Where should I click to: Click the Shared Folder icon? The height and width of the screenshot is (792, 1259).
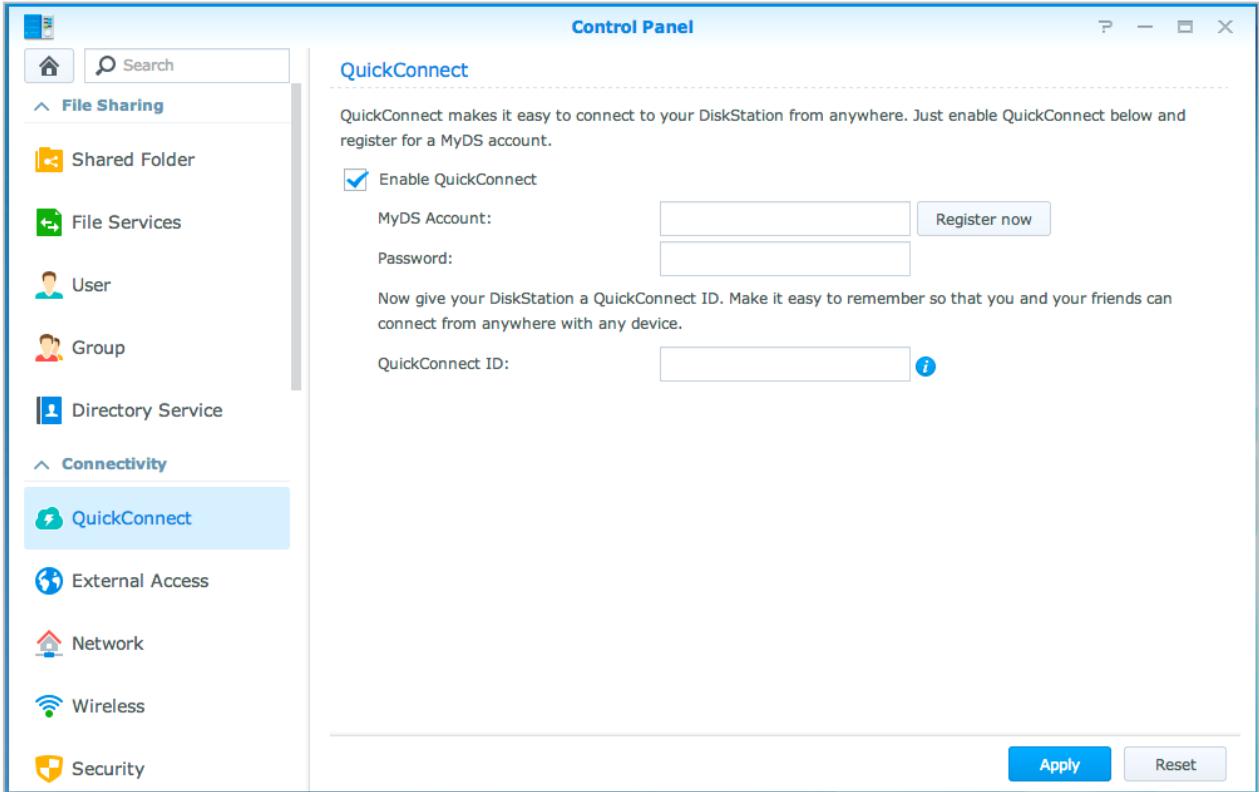click(x=49, y=160)
